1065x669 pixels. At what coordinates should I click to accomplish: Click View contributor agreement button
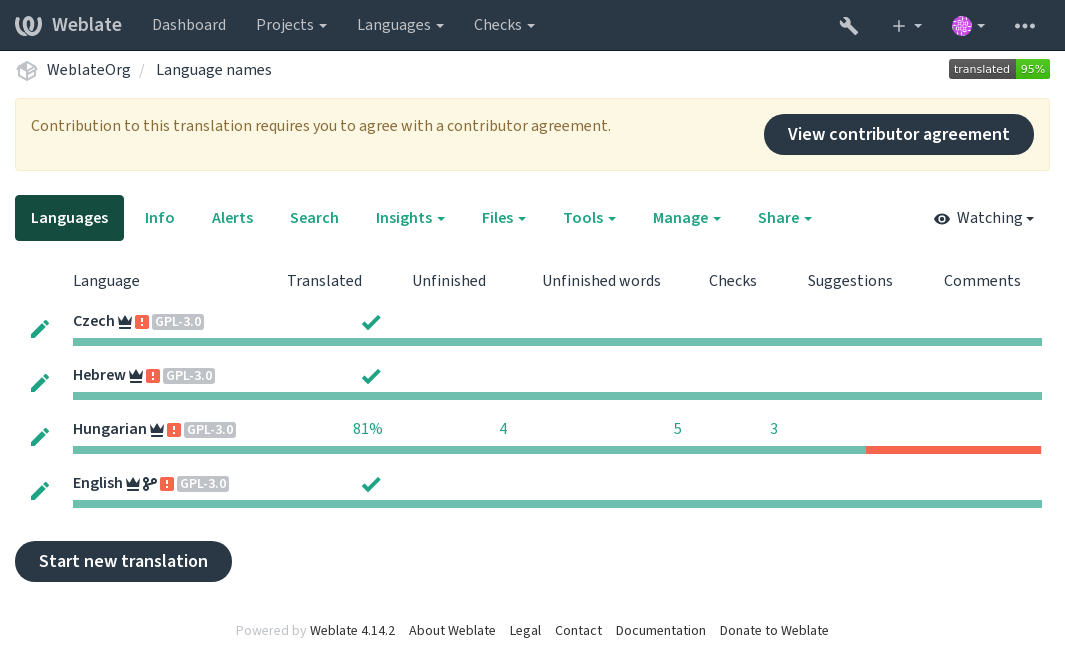pos(899,134)
